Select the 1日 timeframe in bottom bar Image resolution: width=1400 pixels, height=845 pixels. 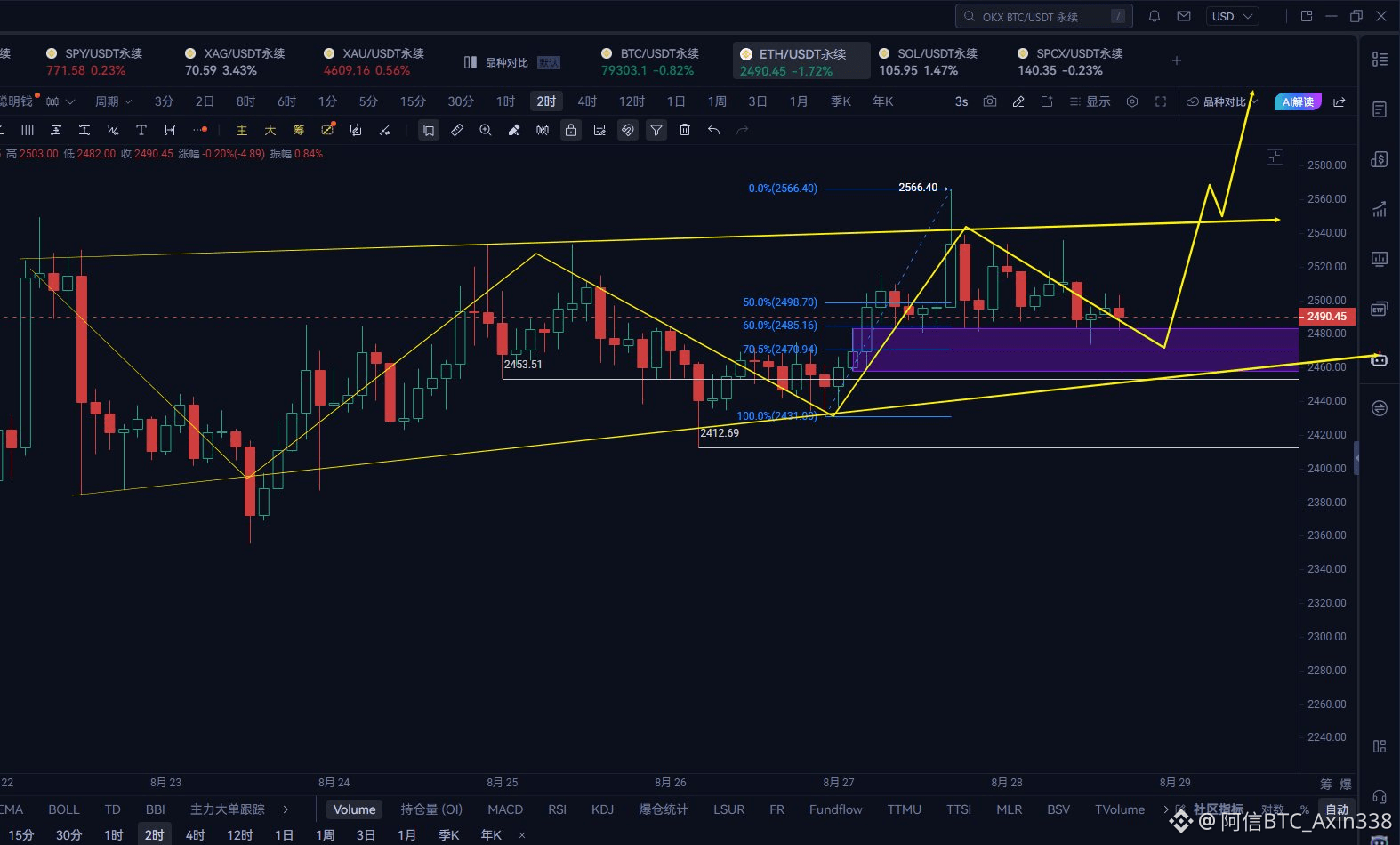point(284,835)
